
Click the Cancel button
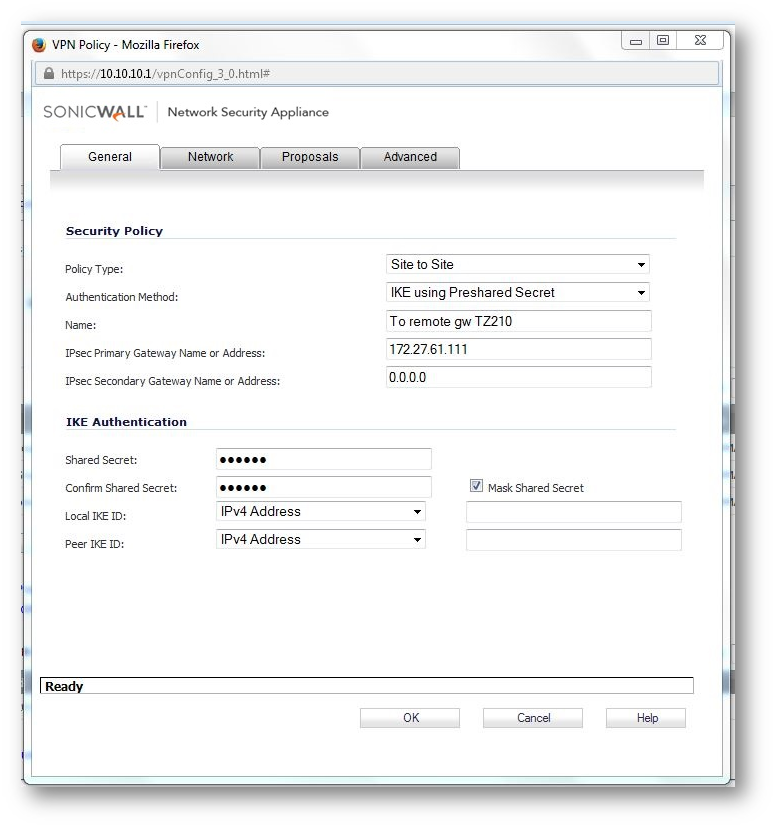(533, 718)
